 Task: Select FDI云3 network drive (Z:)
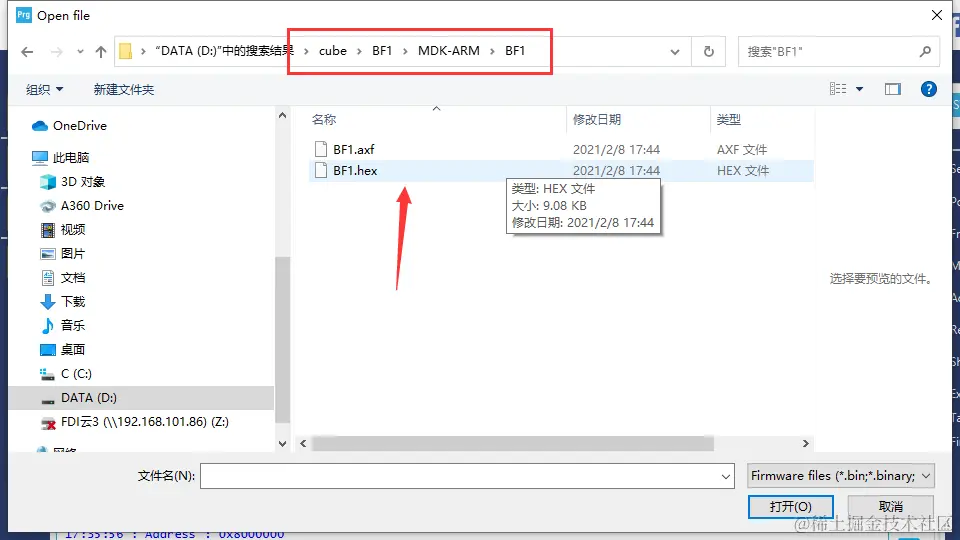coord(144,422)
